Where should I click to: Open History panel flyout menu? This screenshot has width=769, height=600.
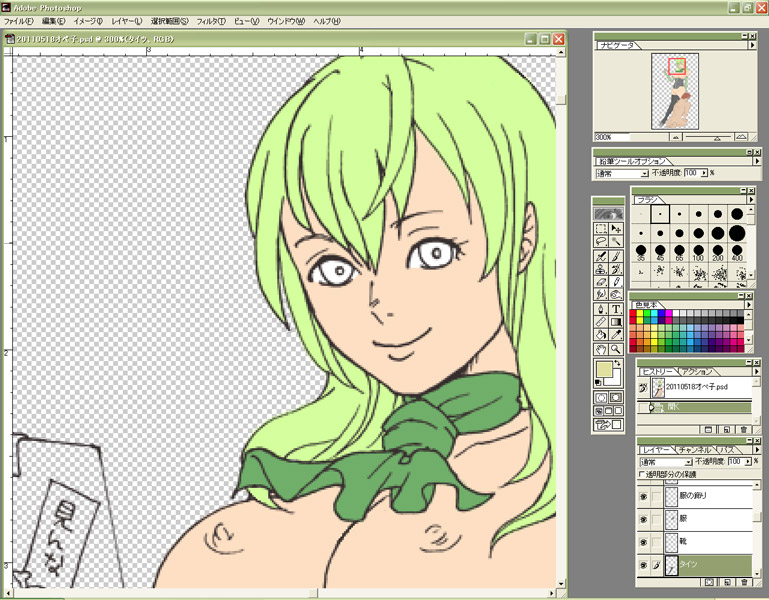tap(756, 371)
